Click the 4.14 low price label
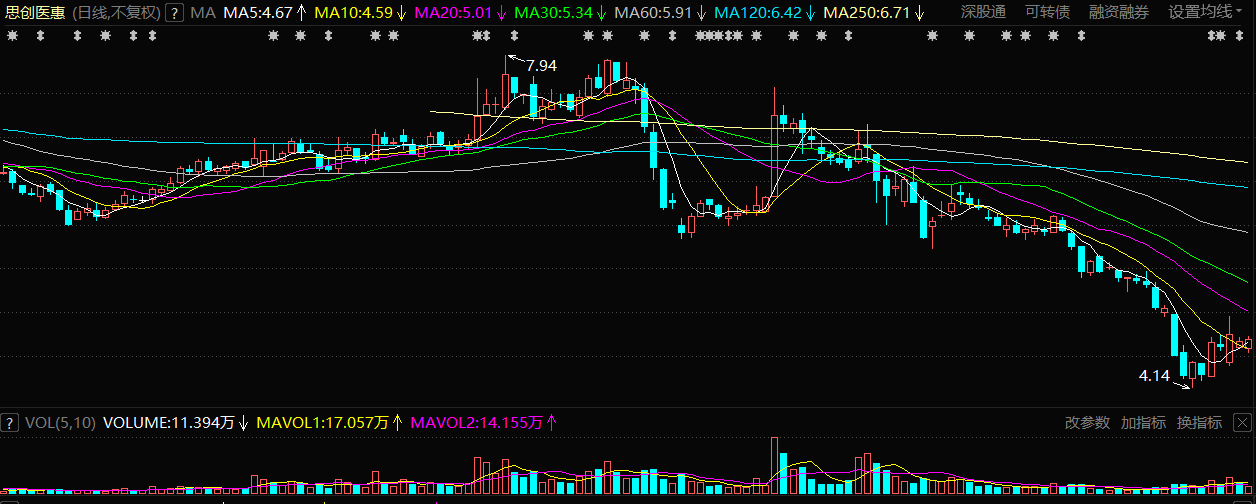The width and height of the screenshot is (1256, 504). click(1154, 376)
